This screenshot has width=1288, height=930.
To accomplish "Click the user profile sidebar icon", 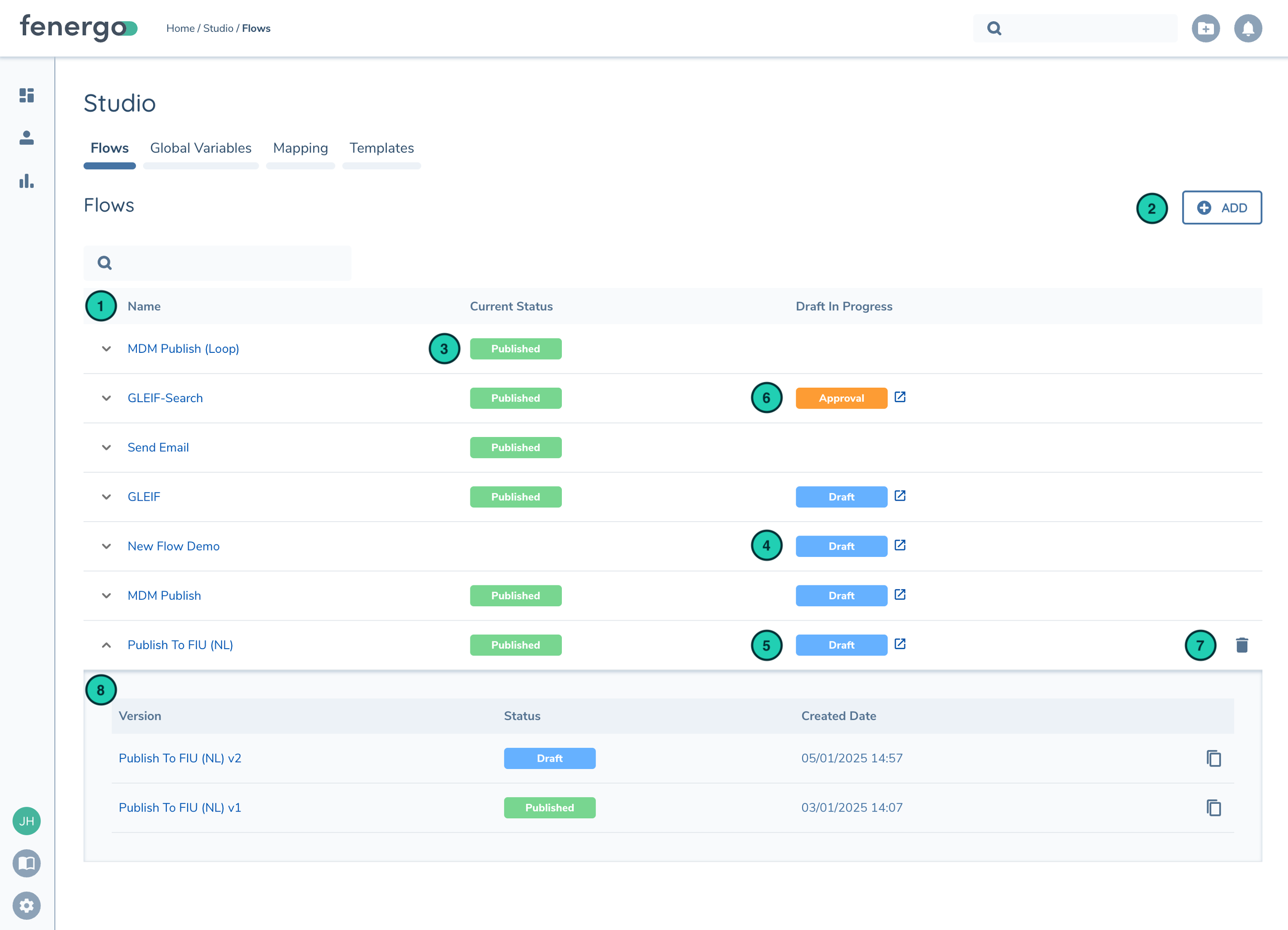I will pos(26,138).
